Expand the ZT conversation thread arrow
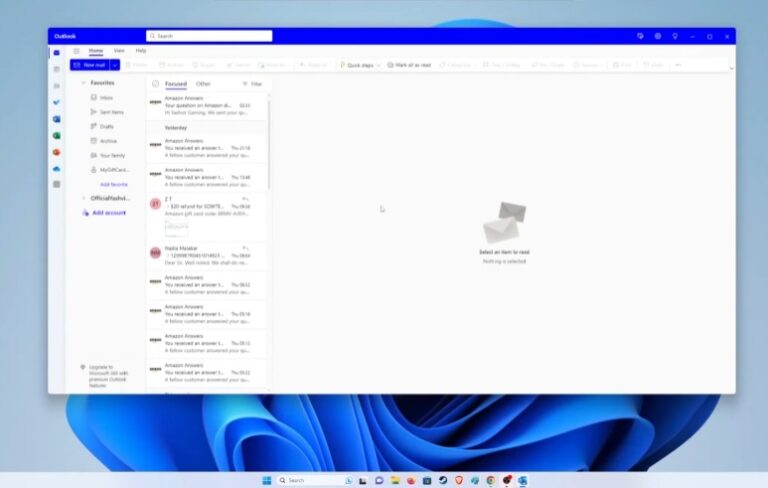The image size is (768, 488). [x=168, y=207]
